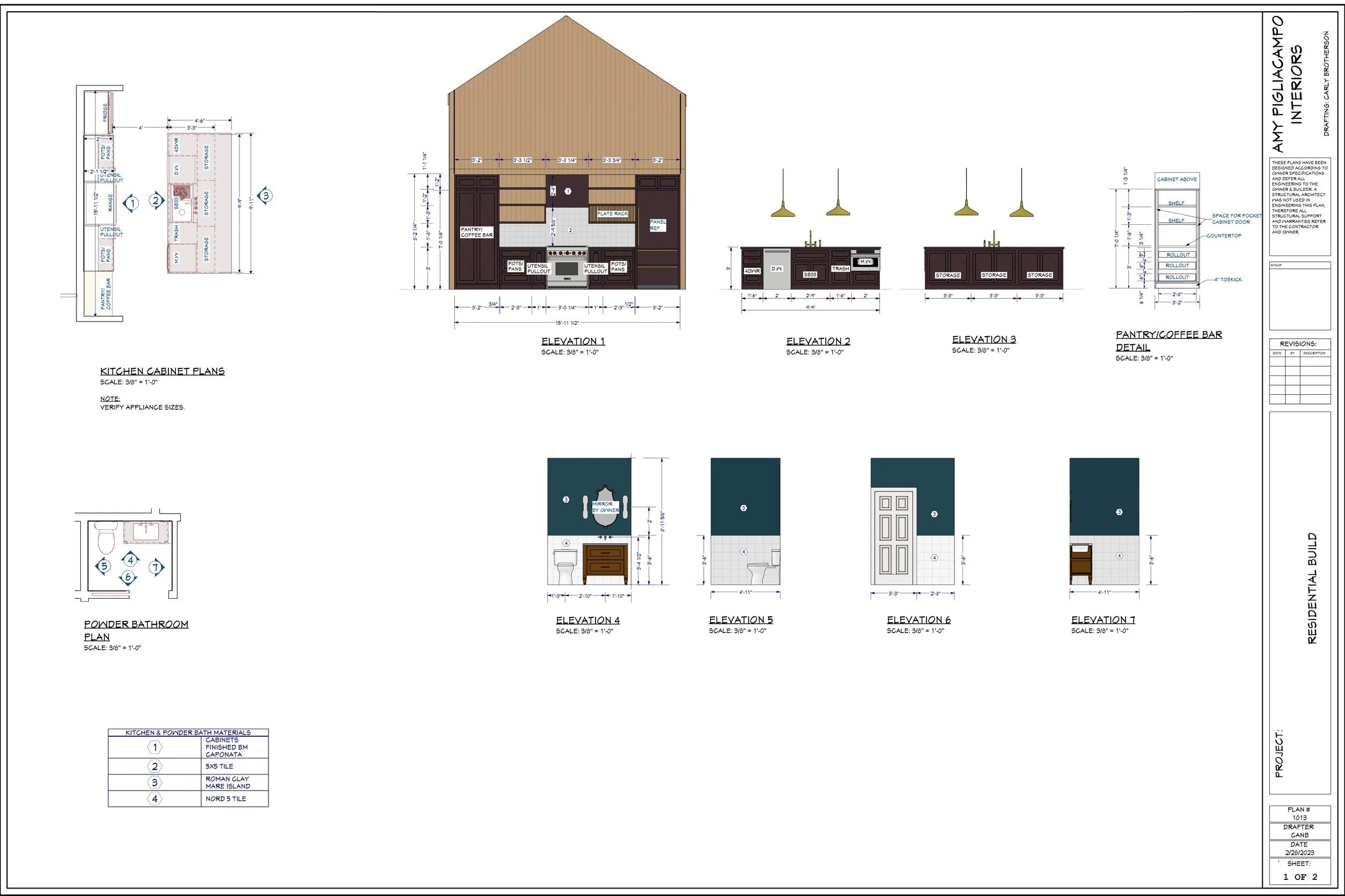1345x896 pixels.
Task: Click the "KITCHEN CABINET PLANS" heading
Action: [x=162, y=371]
